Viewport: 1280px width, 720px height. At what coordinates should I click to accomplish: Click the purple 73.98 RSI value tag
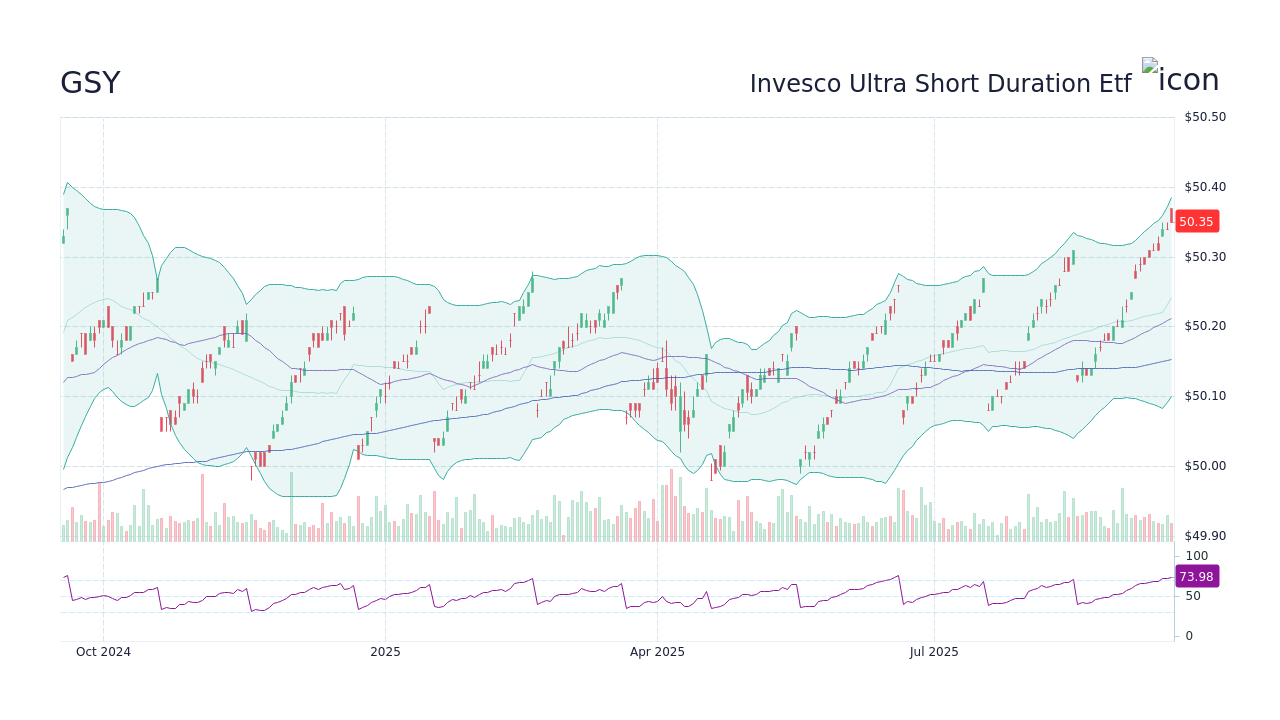click(1197, 576)
